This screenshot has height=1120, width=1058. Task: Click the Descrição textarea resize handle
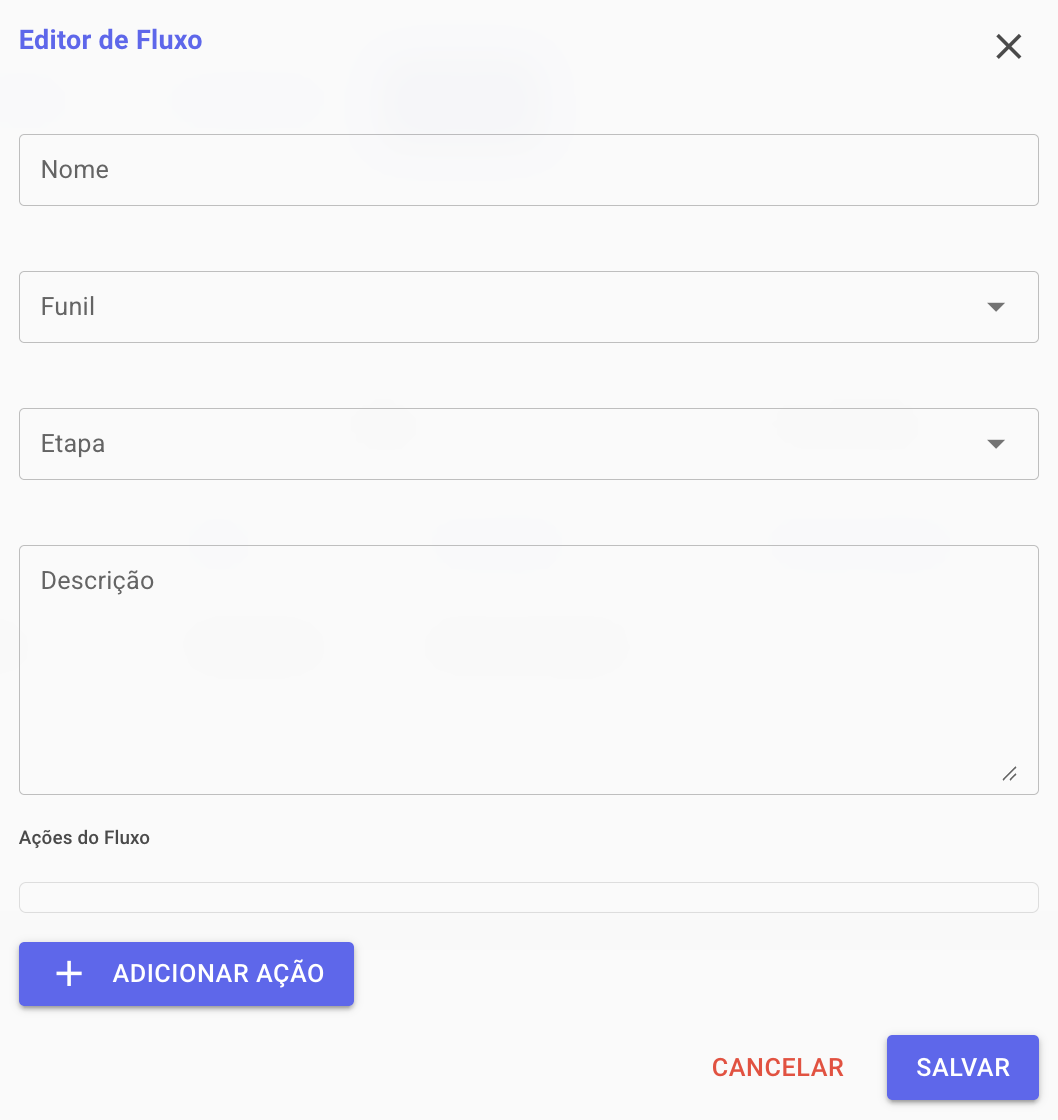(1009, 774)
